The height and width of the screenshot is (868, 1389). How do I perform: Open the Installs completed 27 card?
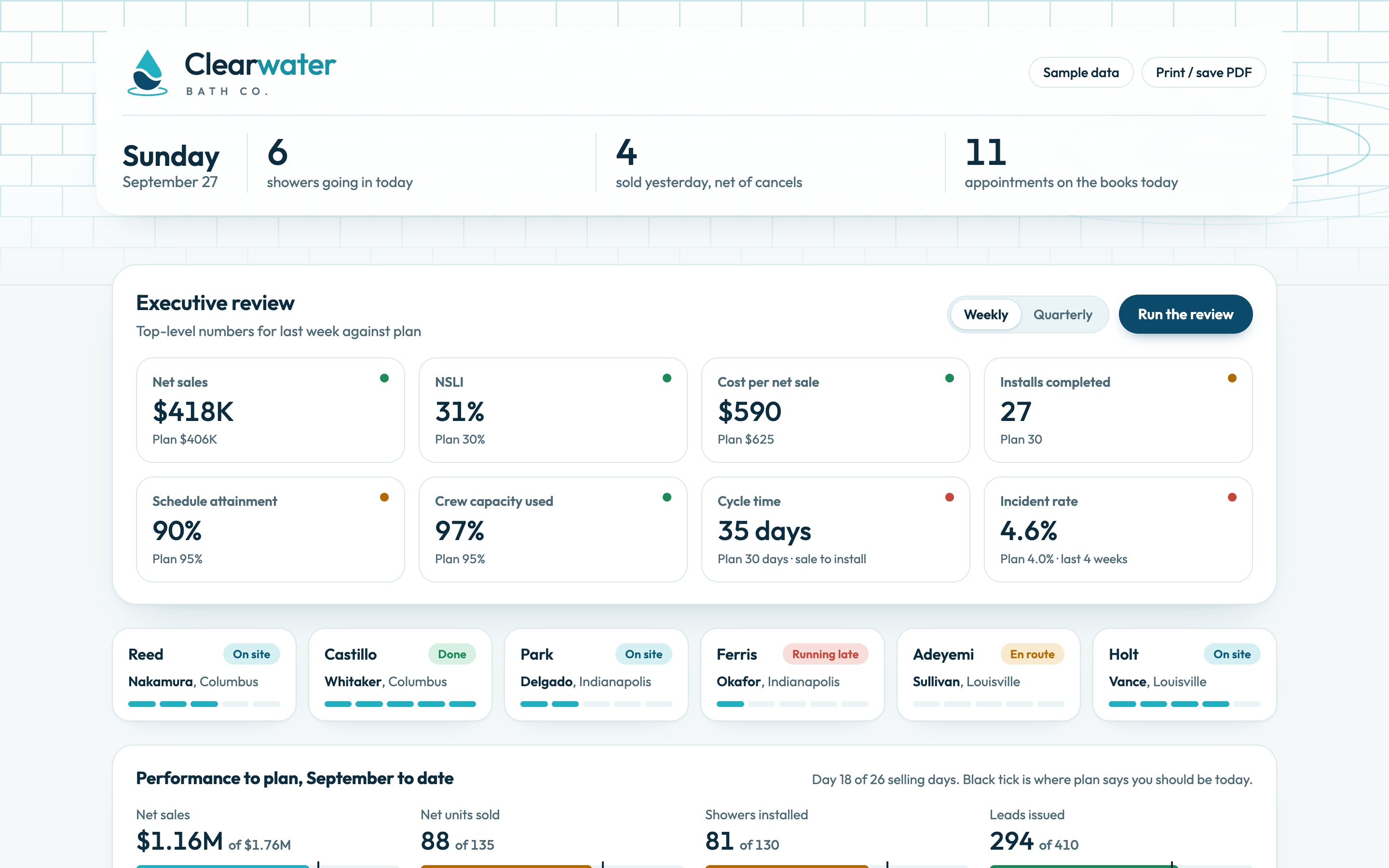[1117, 410]
